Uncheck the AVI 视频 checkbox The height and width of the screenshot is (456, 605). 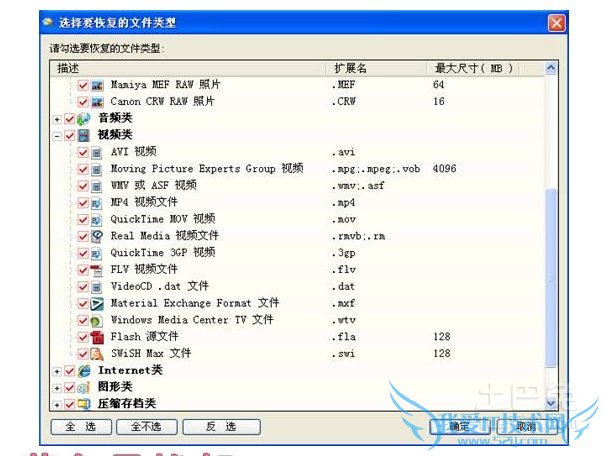tap(83, 153)
